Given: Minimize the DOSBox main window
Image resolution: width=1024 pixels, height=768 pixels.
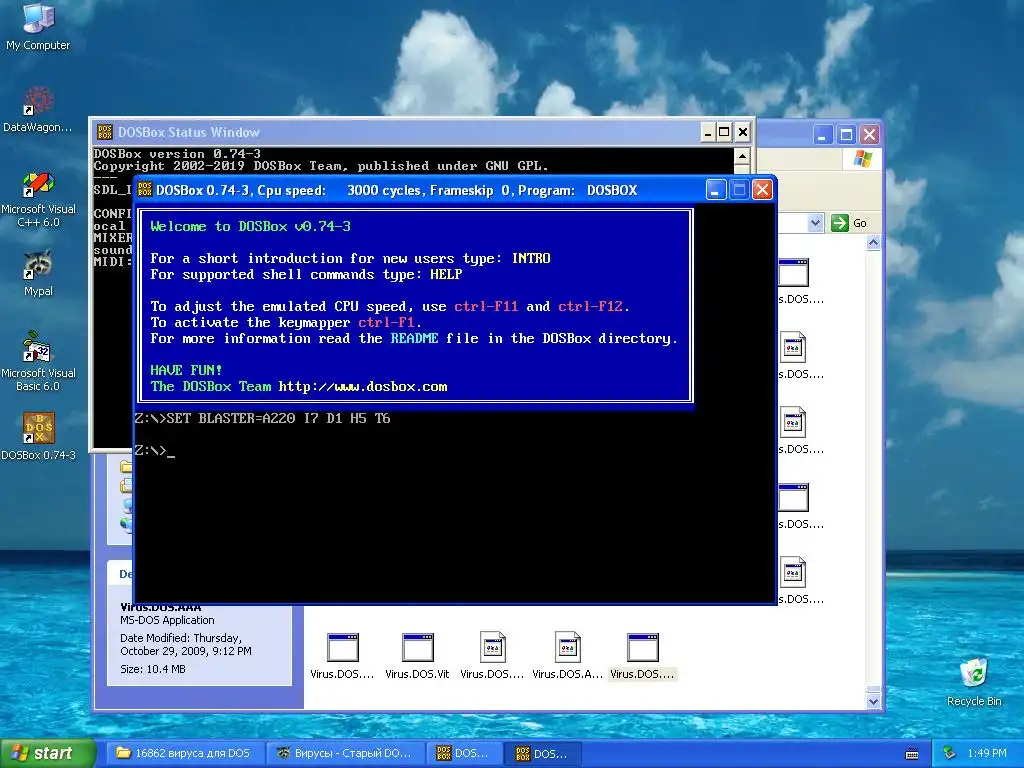Looking at the screenshot, I should [715, 190].
